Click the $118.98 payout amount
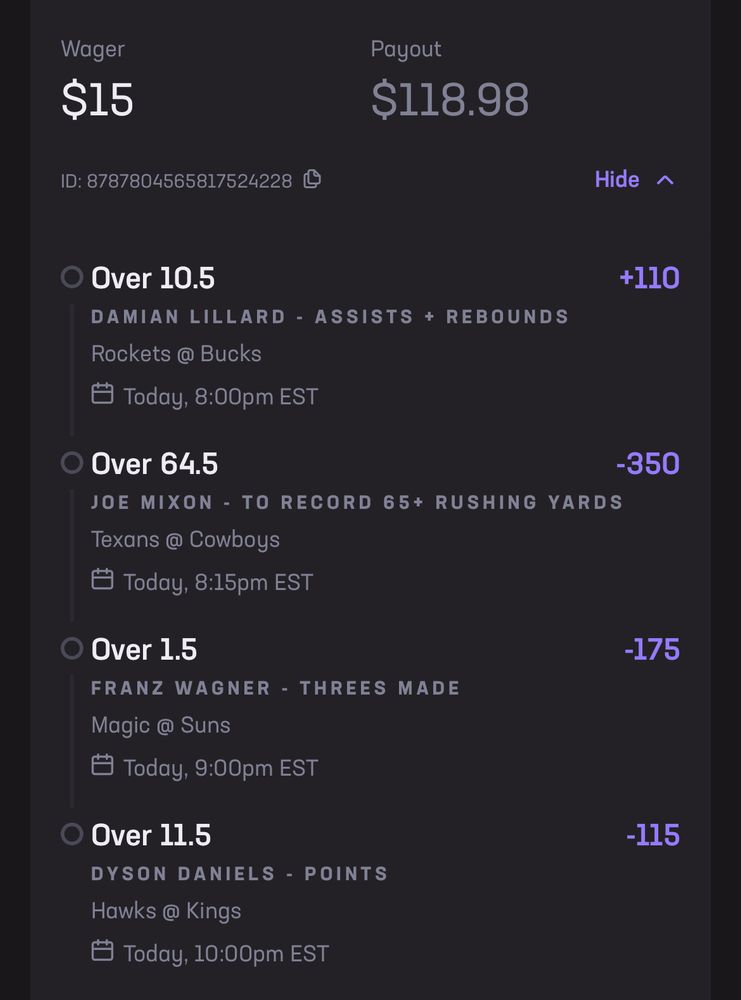The image size is (741, 1000). click(450, 100)
